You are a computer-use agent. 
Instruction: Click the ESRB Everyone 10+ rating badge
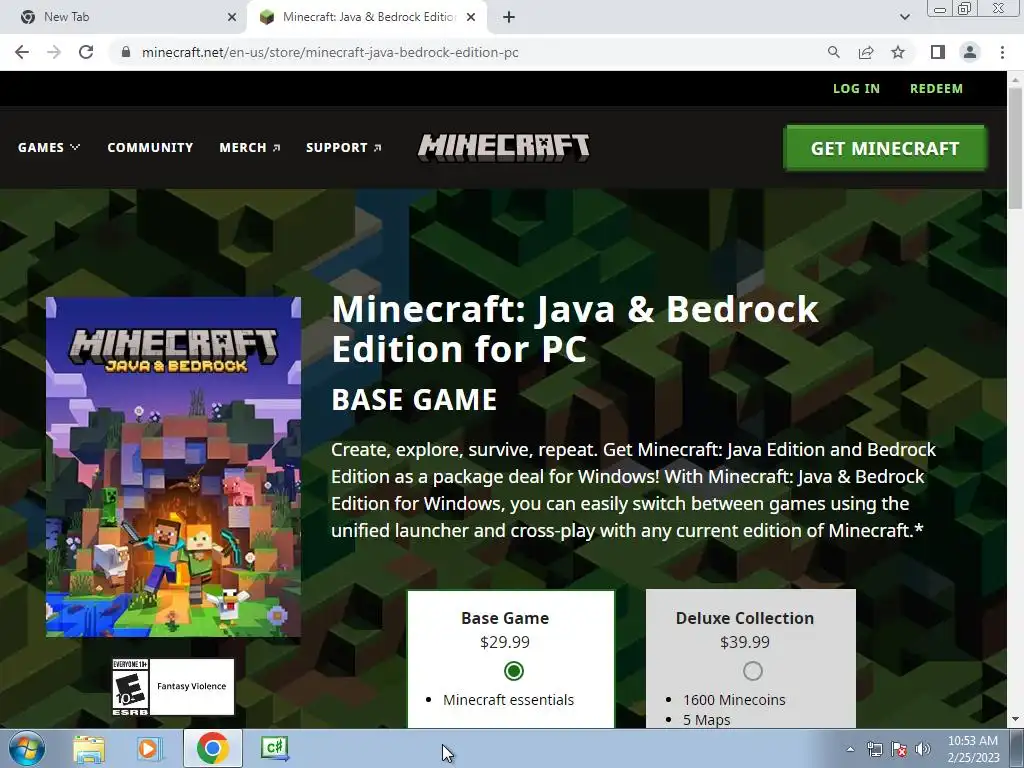[x=173, y=687]
